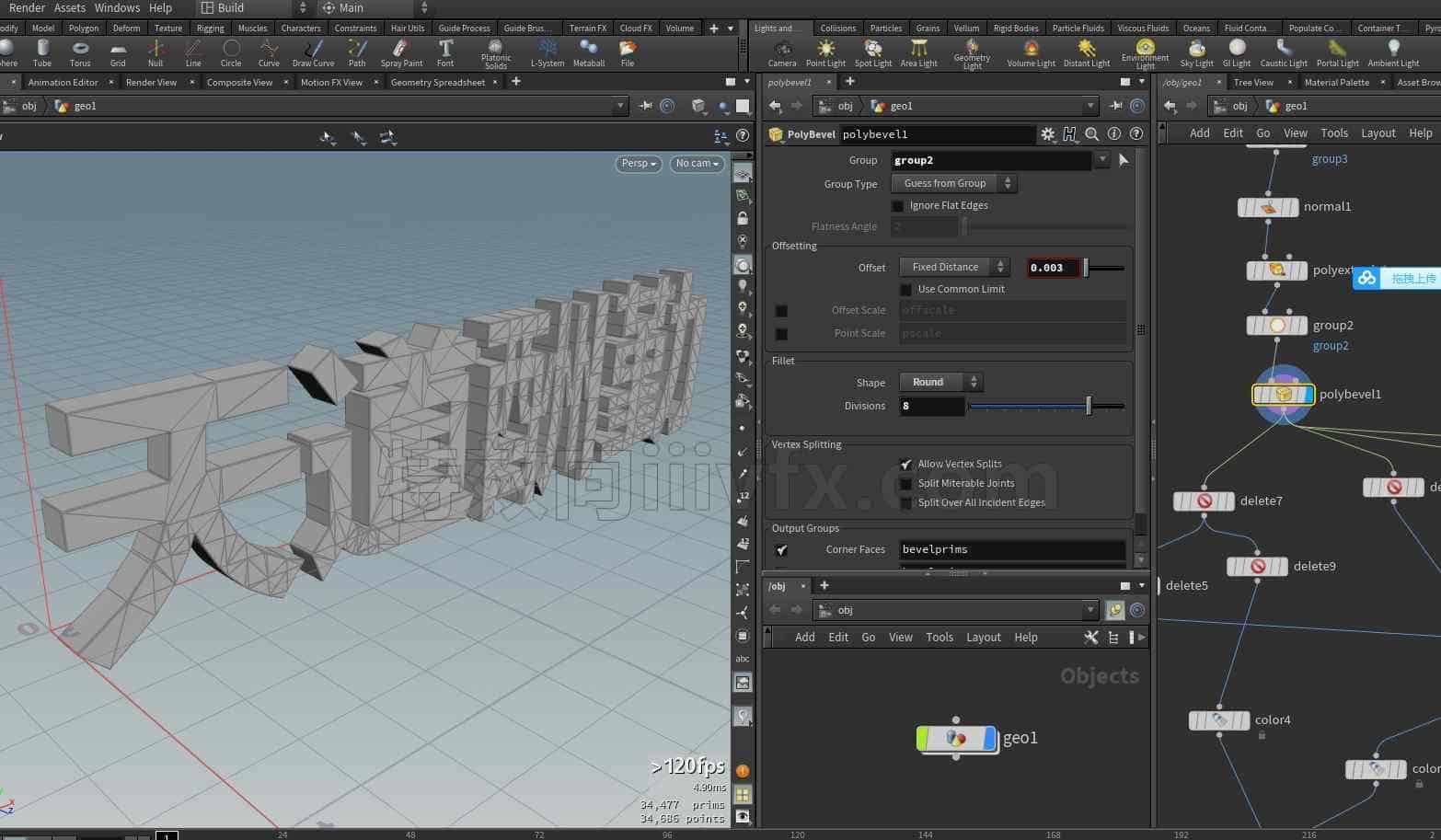Viewport: 1441px width, 840px height.
Task: Select the Metaball shelf tool
Action: 589,53
